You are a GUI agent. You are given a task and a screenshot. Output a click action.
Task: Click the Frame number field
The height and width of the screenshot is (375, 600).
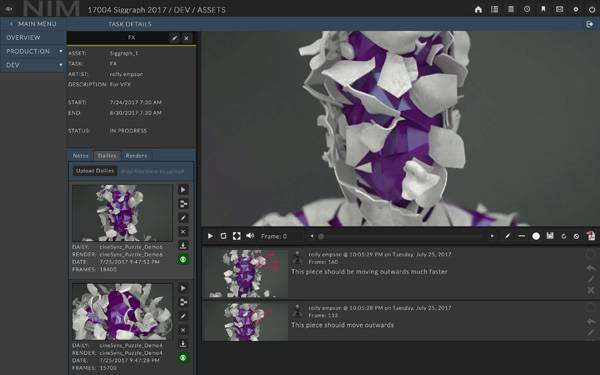click(281, 236)
